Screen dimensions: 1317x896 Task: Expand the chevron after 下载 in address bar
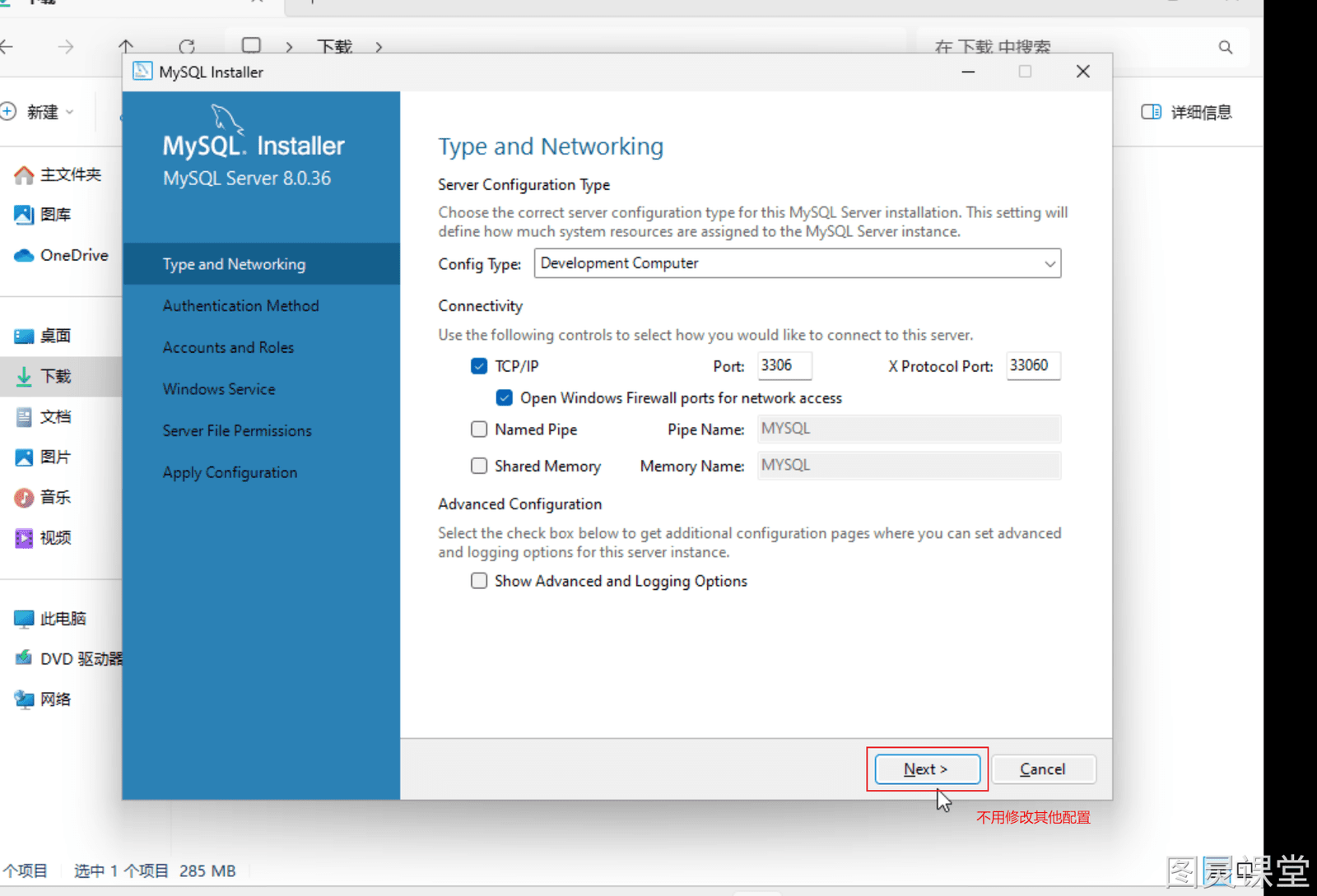(379, 47)
